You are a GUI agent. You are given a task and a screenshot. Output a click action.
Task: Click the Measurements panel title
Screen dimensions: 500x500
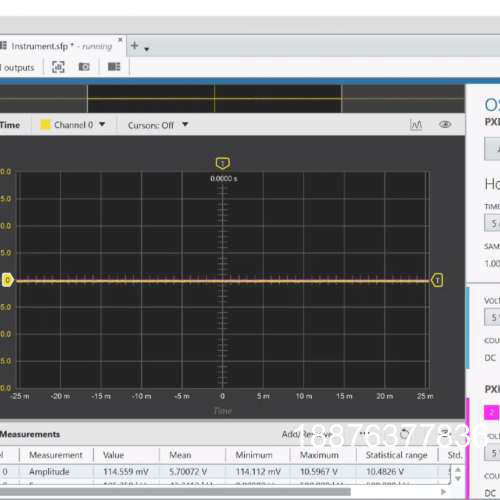pos(30,434)
